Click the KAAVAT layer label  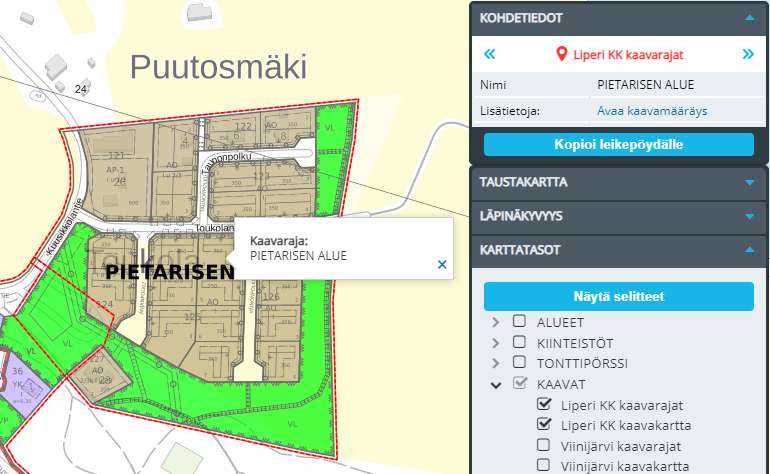pos(561,385)
